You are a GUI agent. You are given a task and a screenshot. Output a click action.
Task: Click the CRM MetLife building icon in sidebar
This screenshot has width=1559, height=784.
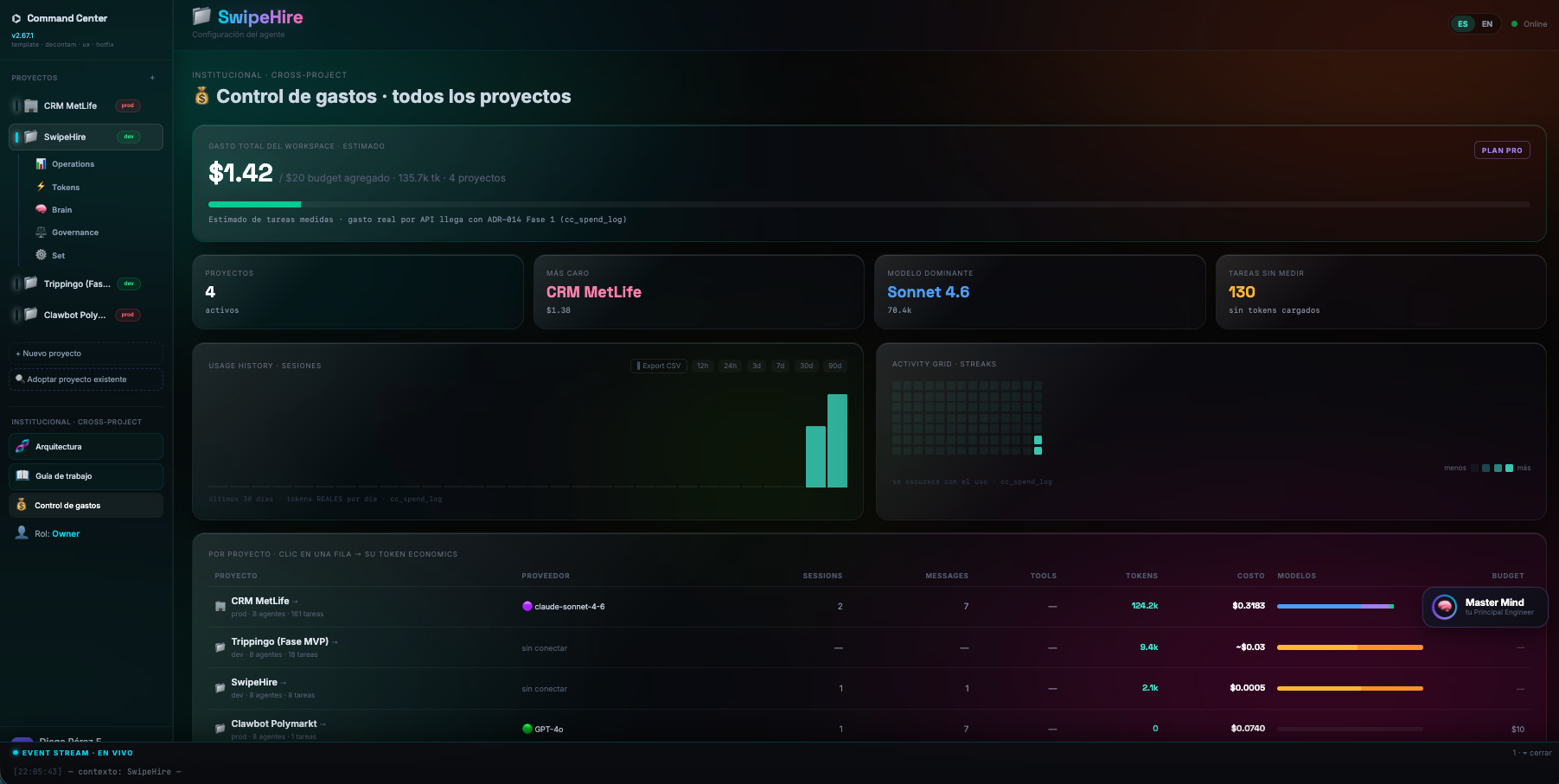31,105
